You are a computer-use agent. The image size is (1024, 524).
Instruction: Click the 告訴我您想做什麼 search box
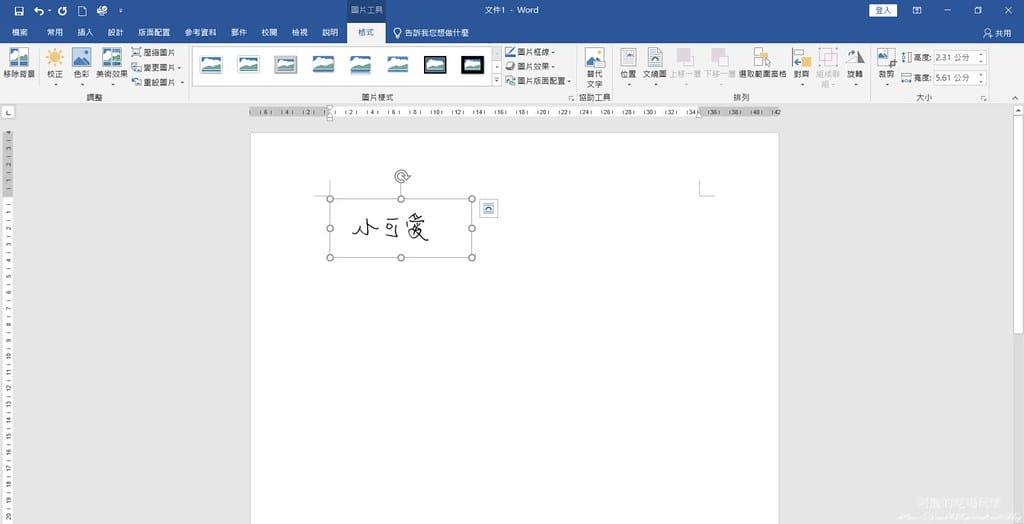click(431, 33)
